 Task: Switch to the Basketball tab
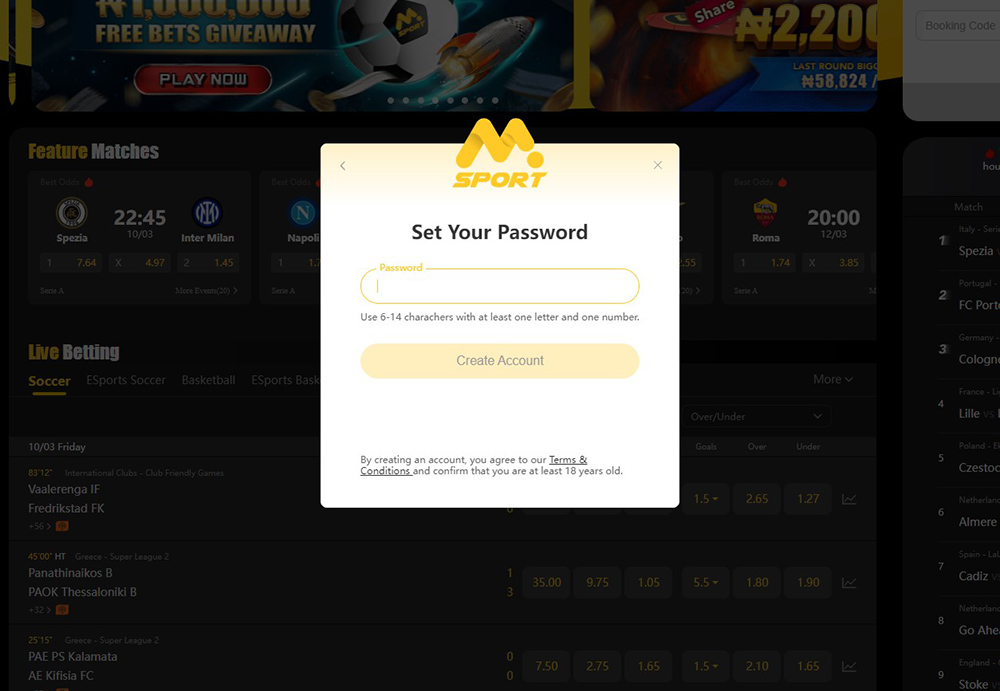(208, 380)
